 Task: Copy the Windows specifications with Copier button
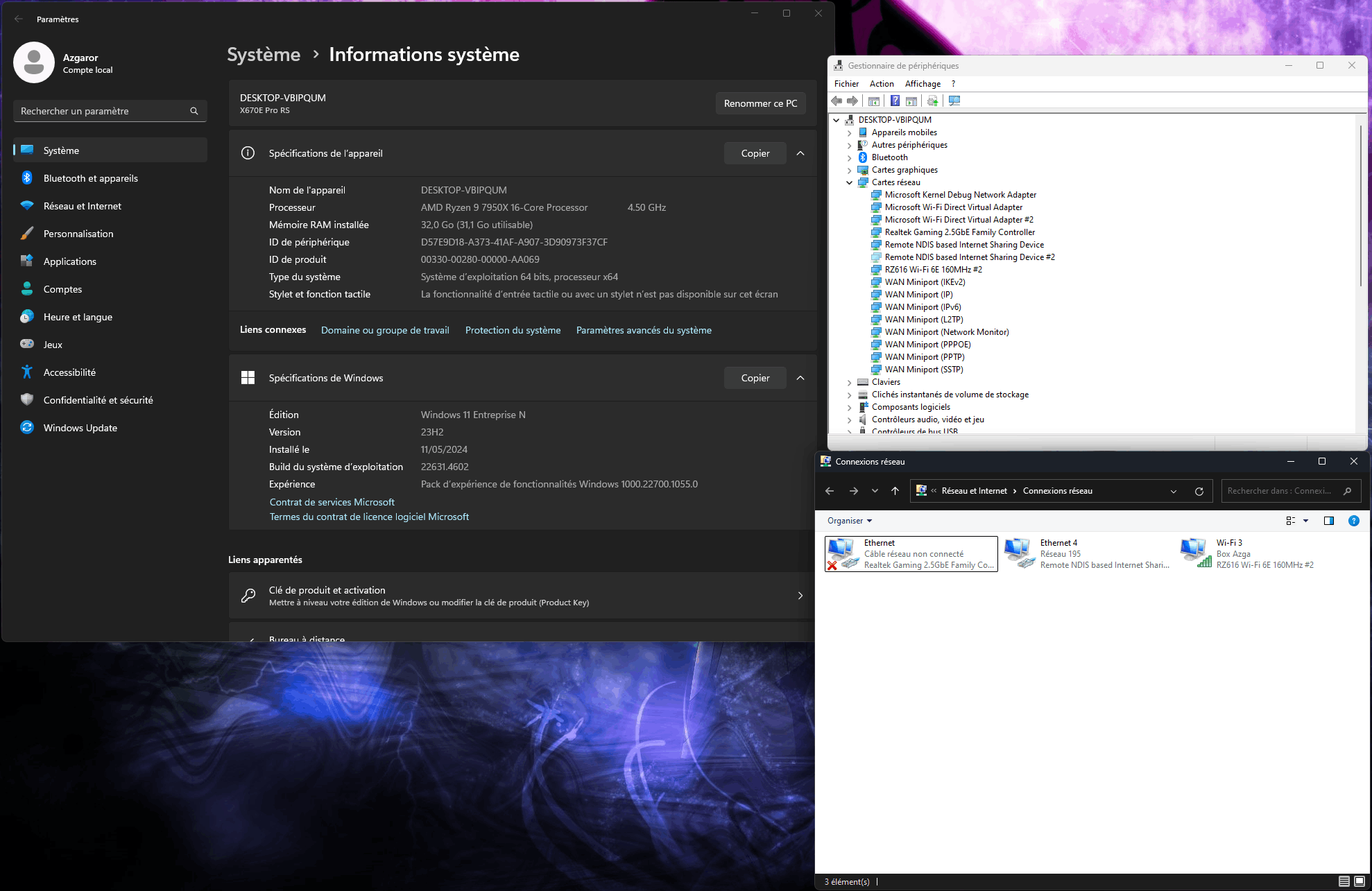point(755,378)
